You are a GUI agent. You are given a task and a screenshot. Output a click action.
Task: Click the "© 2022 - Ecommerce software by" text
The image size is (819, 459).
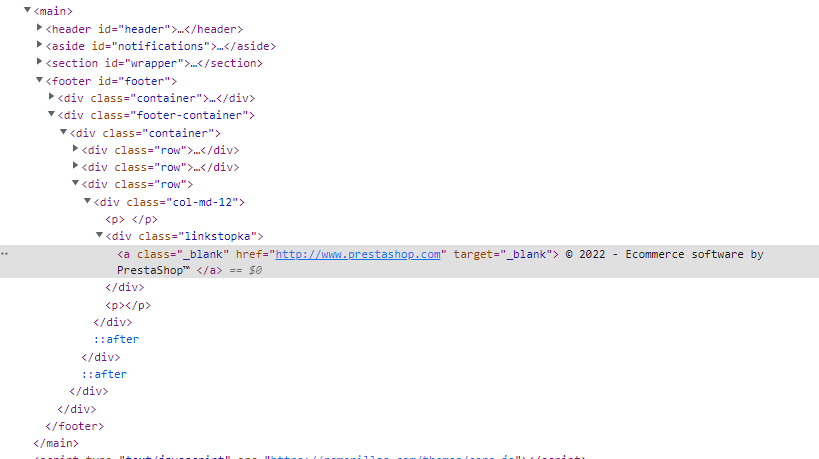click(x=664, y=254)
